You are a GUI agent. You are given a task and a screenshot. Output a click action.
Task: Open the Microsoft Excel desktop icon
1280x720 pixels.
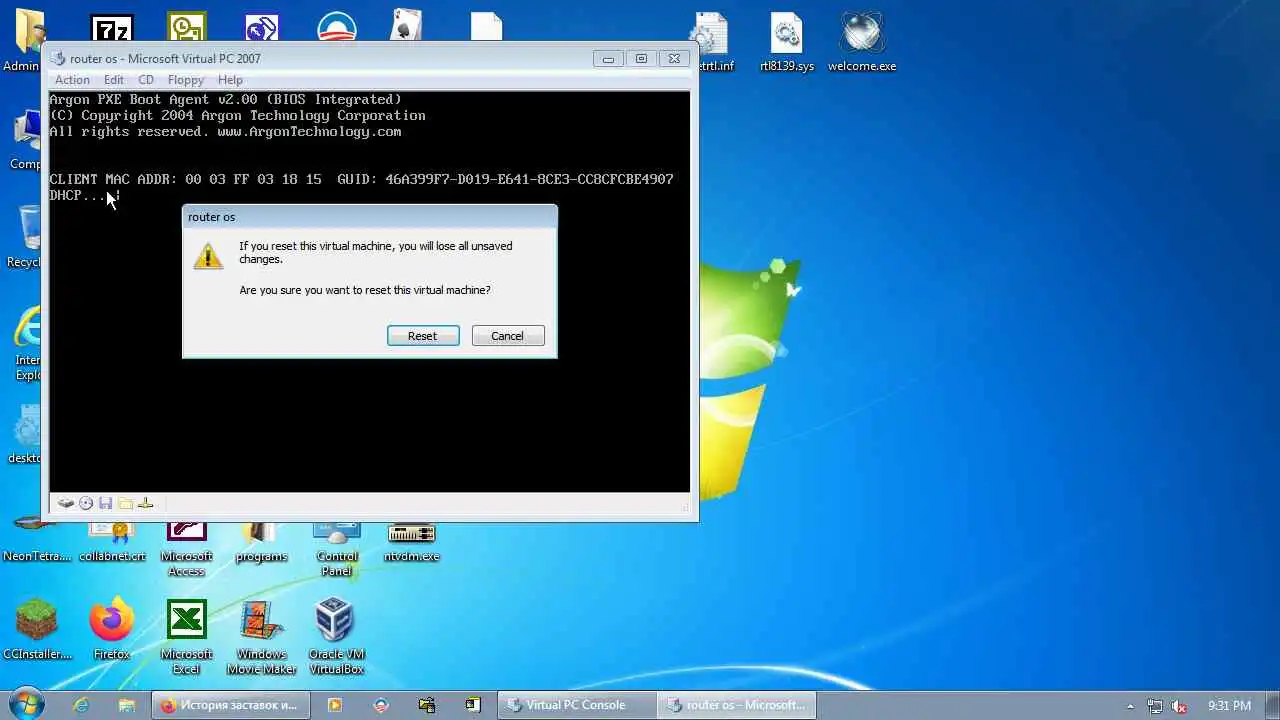click(186, 637)
